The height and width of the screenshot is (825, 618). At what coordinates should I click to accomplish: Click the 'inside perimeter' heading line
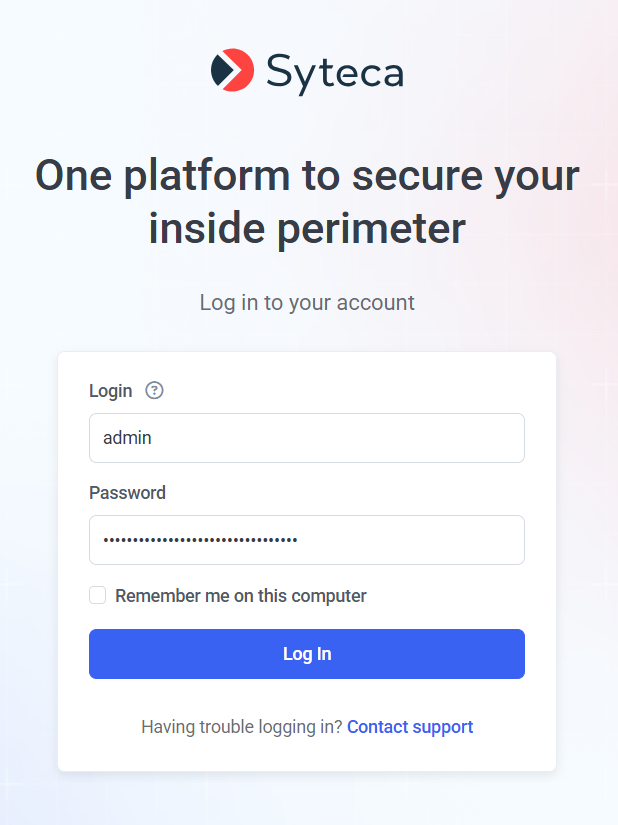click(x=307, y=228)
